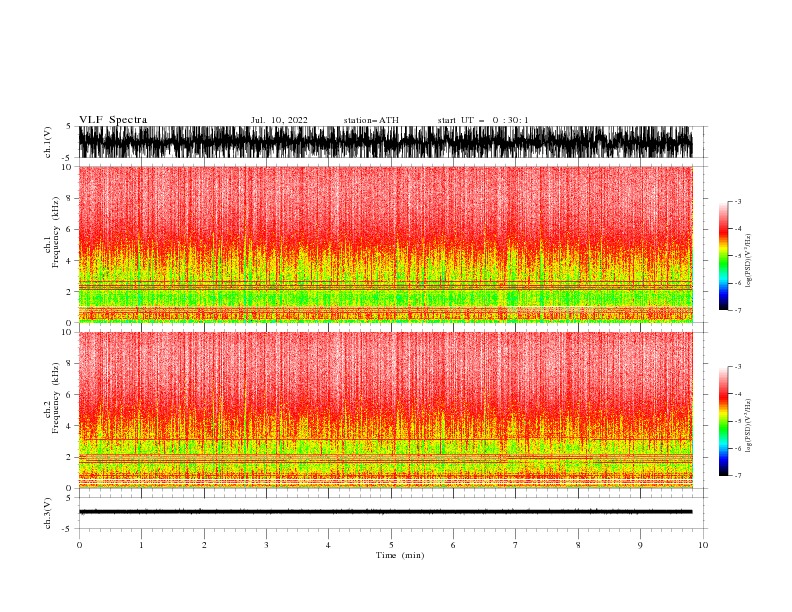Click the "ch.3(V)" axis label
Screen dimensions: 792x612
pos(48,513)
